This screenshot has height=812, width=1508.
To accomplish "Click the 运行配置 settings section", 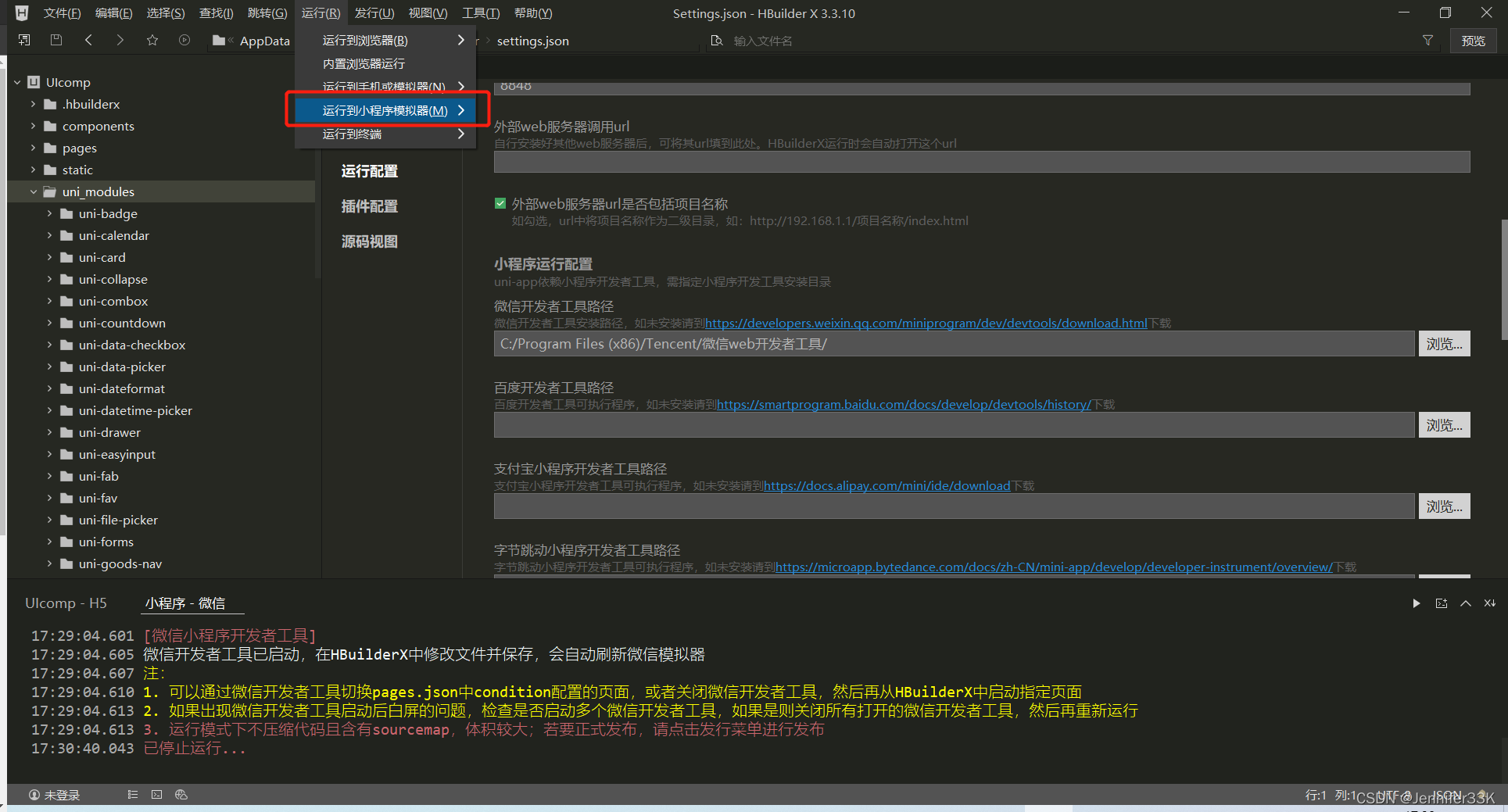I will pyautogui.click(x=369, y=171).
